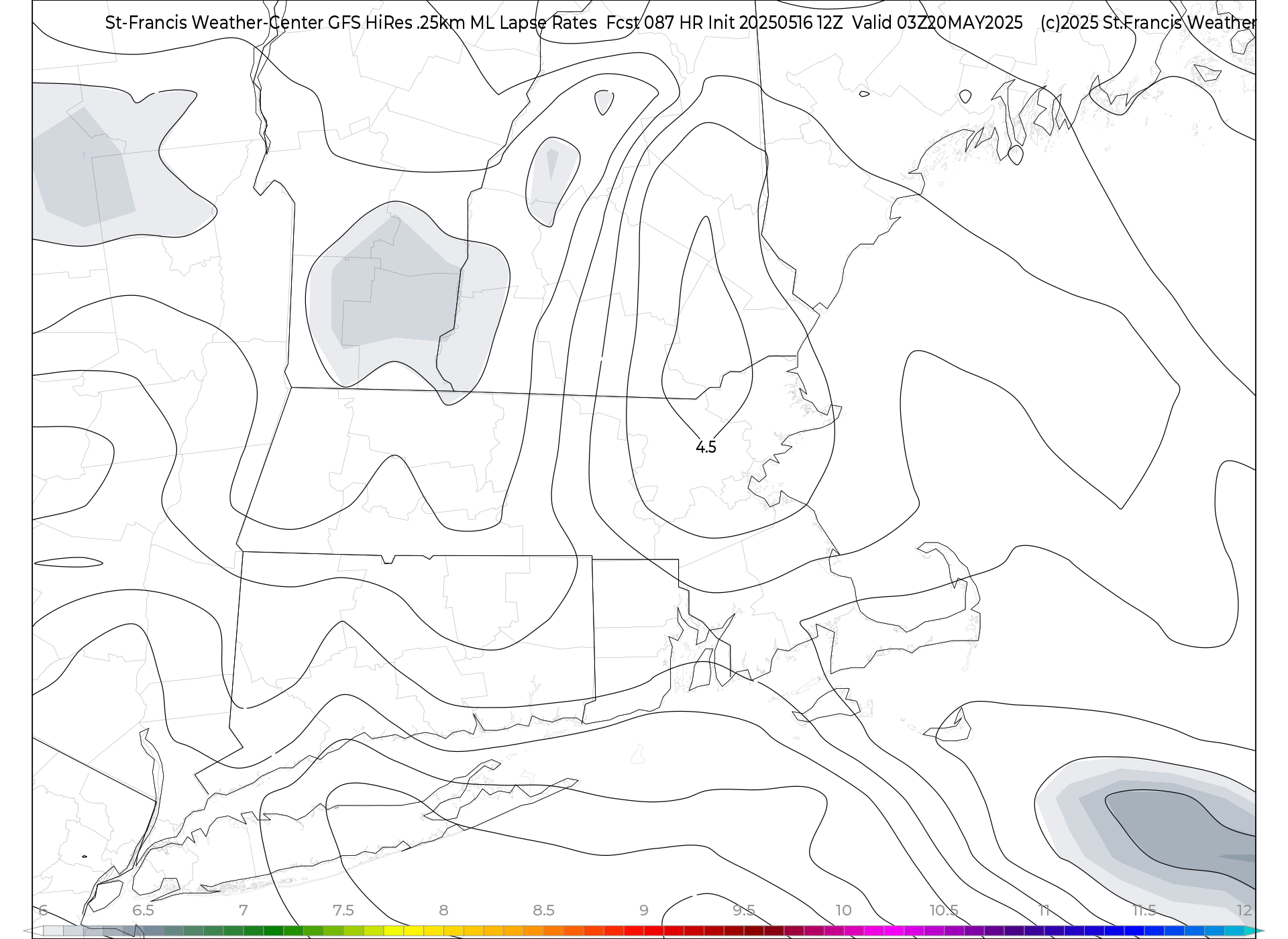The image size is (1288, 939).
Task: Click the dark green segment of the colorbar
Action: coord(273,931)
